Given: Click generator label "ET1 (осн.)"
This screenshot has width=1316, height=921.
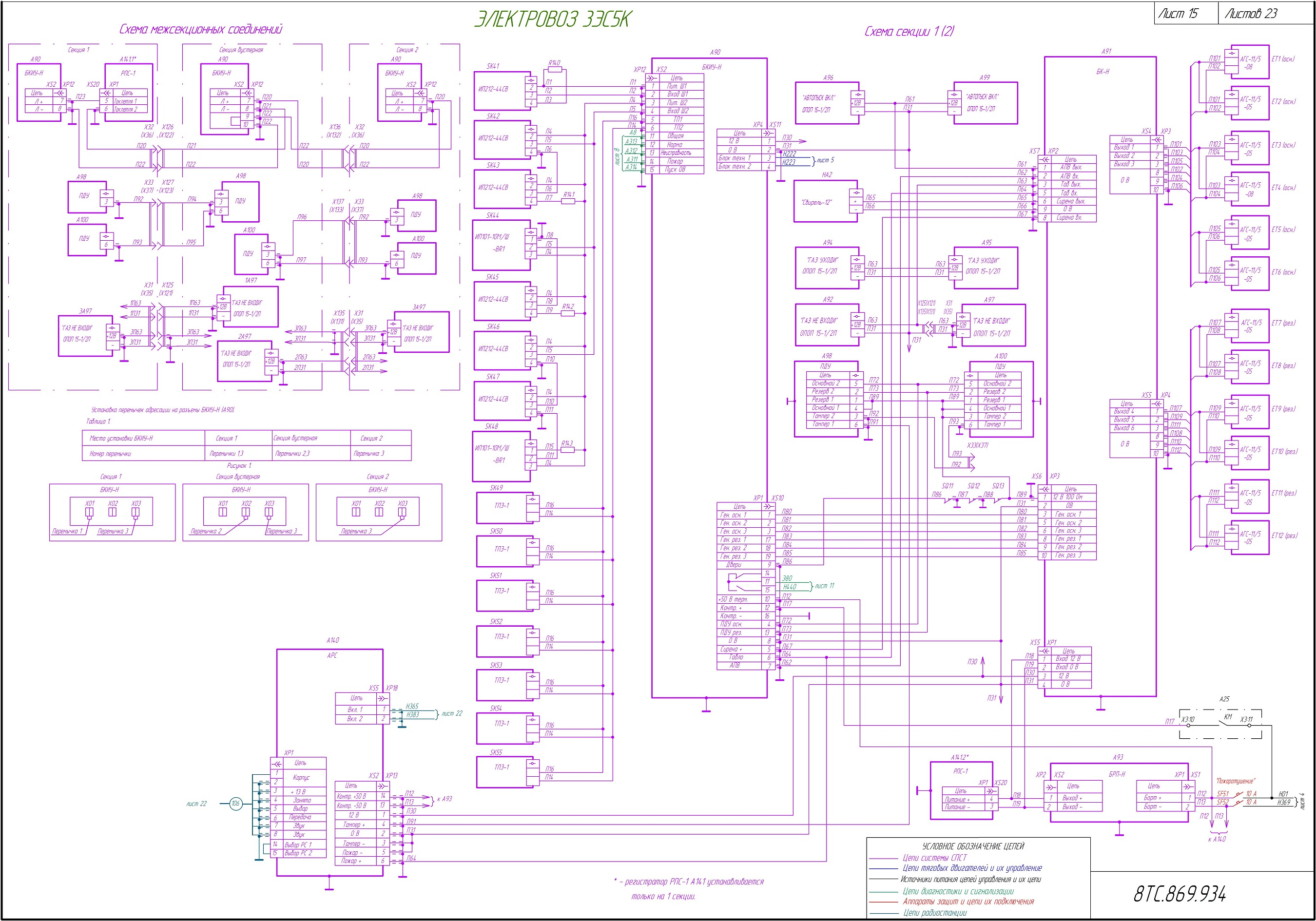Looking at the screenshot, I should [1283, 58].
